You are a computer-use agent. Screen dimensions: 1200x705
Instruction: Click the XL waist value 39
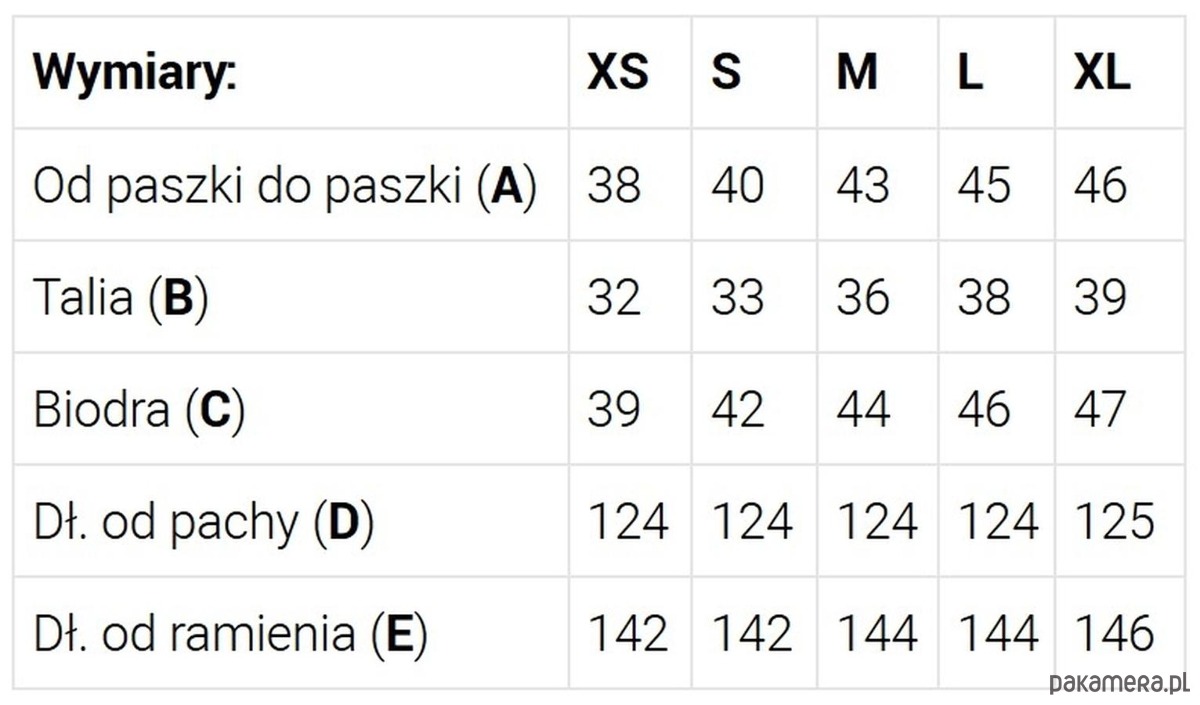point(1100,298)
